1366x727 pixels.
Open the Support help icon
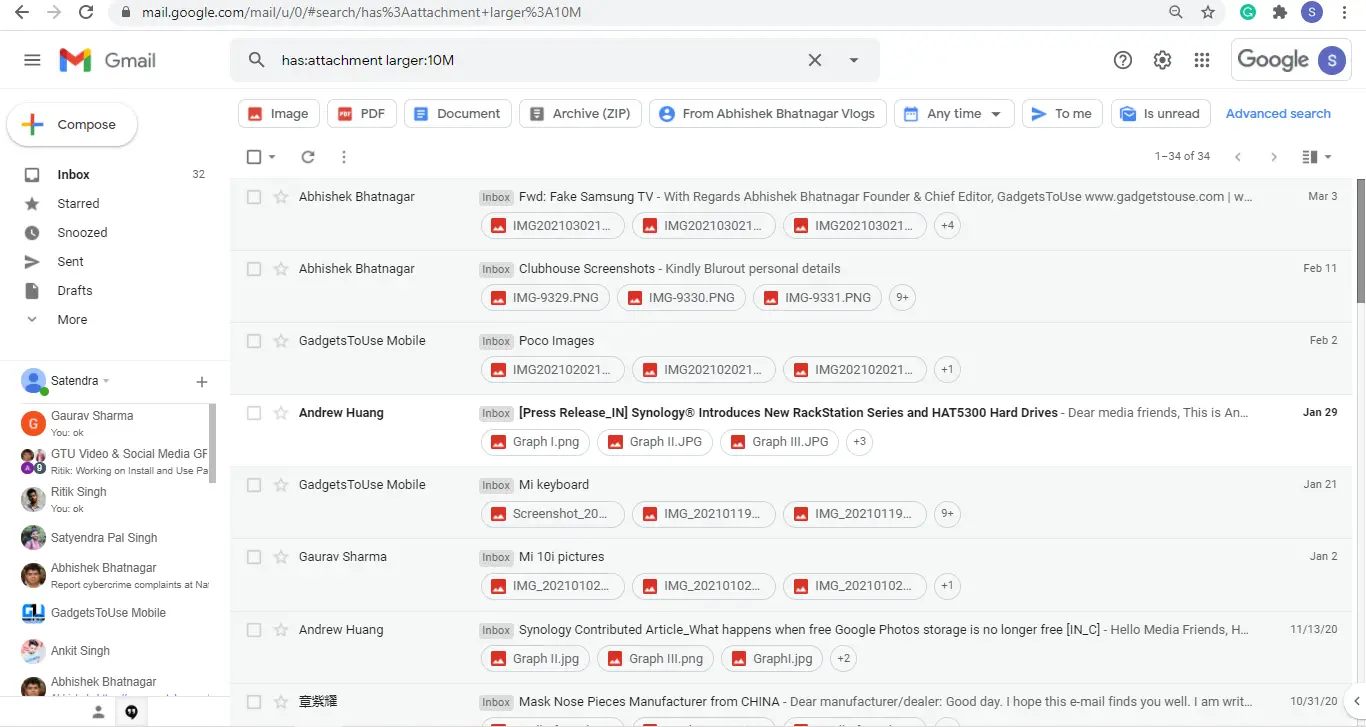pyautogui.click(x=1123, y=60)
